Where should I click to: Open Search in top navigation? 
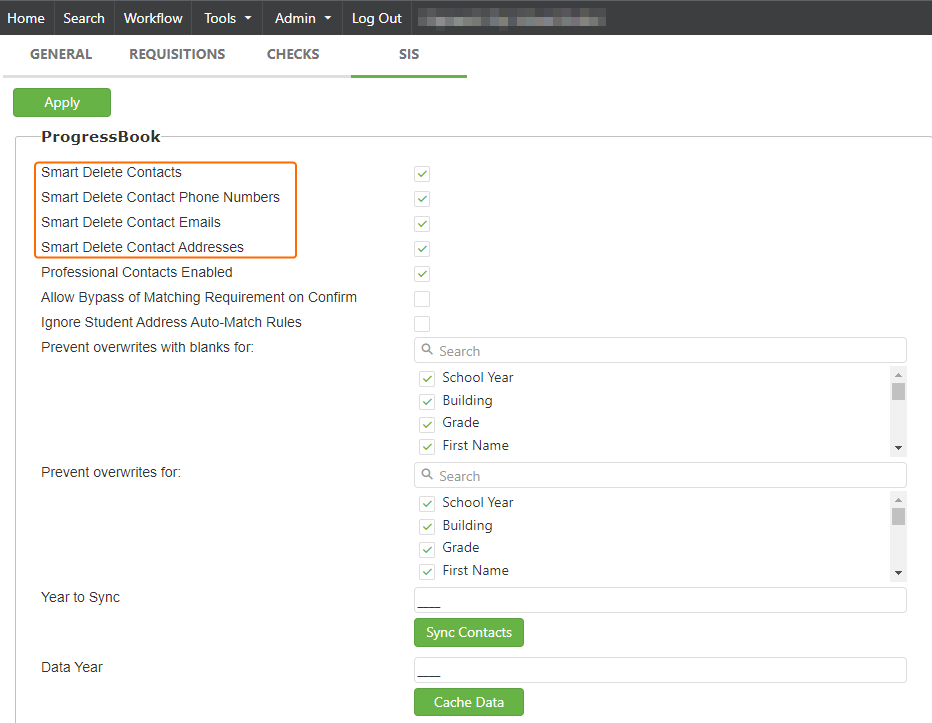point(84,18)
